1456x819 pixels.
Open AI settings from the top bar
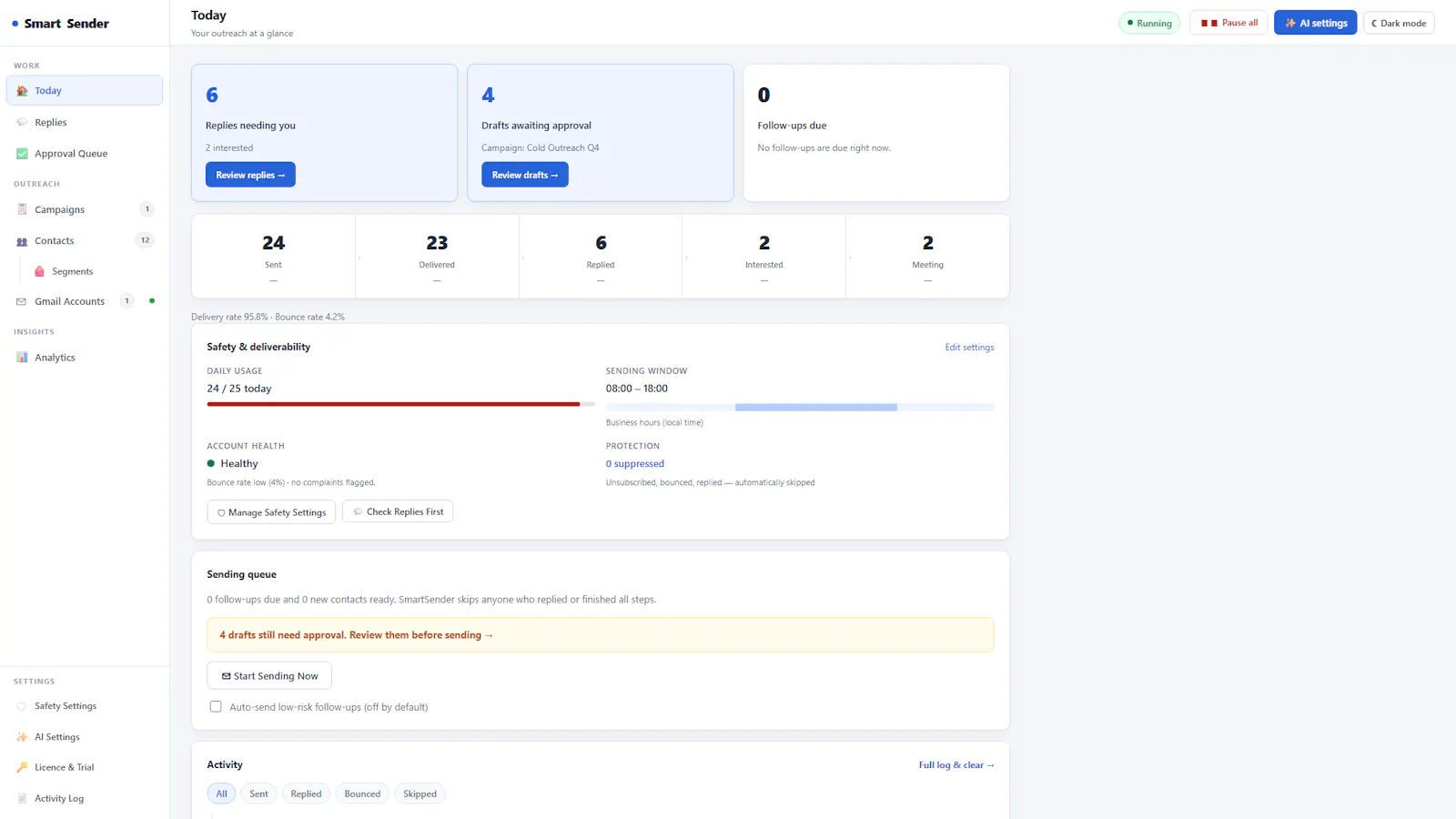coord(1315,23)
